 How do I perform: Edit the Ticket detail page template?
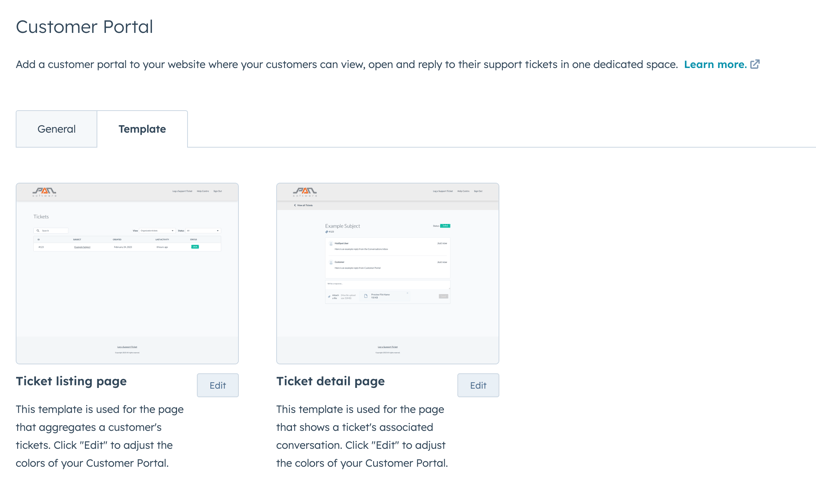click(478, 386)
